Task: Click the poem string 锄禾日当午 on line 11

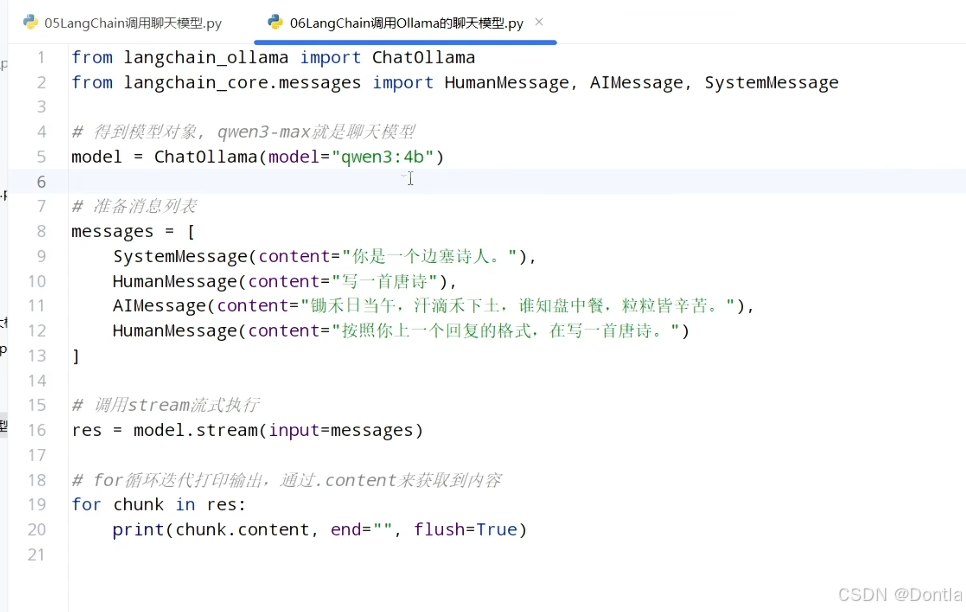Action: click(518, 306)
